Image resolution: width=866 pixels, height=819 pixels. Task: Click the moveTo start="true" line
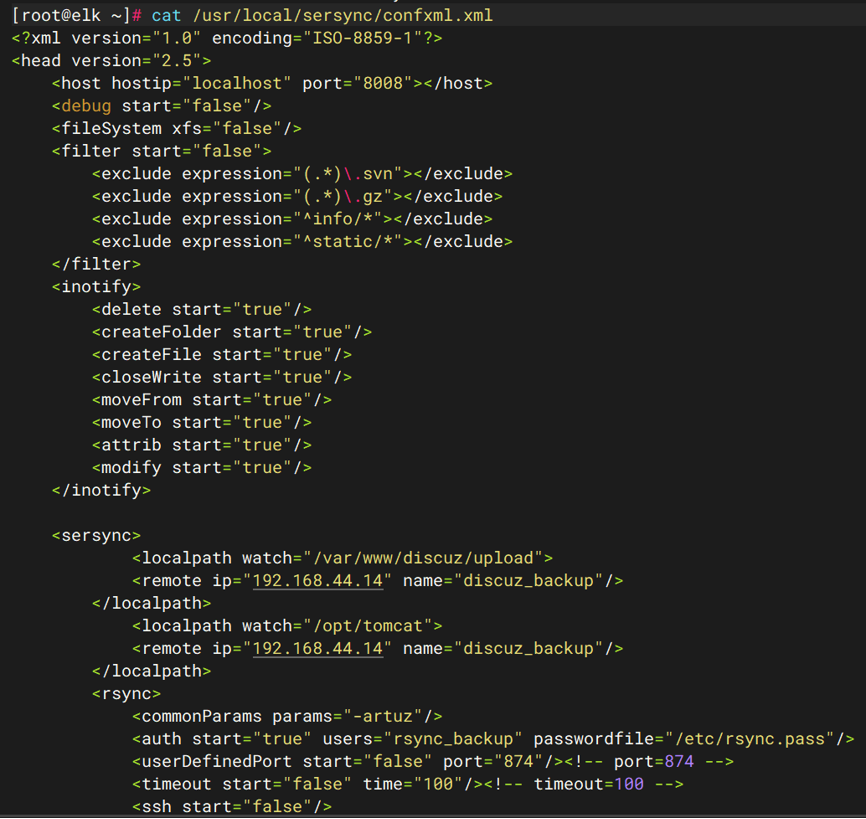202,423
